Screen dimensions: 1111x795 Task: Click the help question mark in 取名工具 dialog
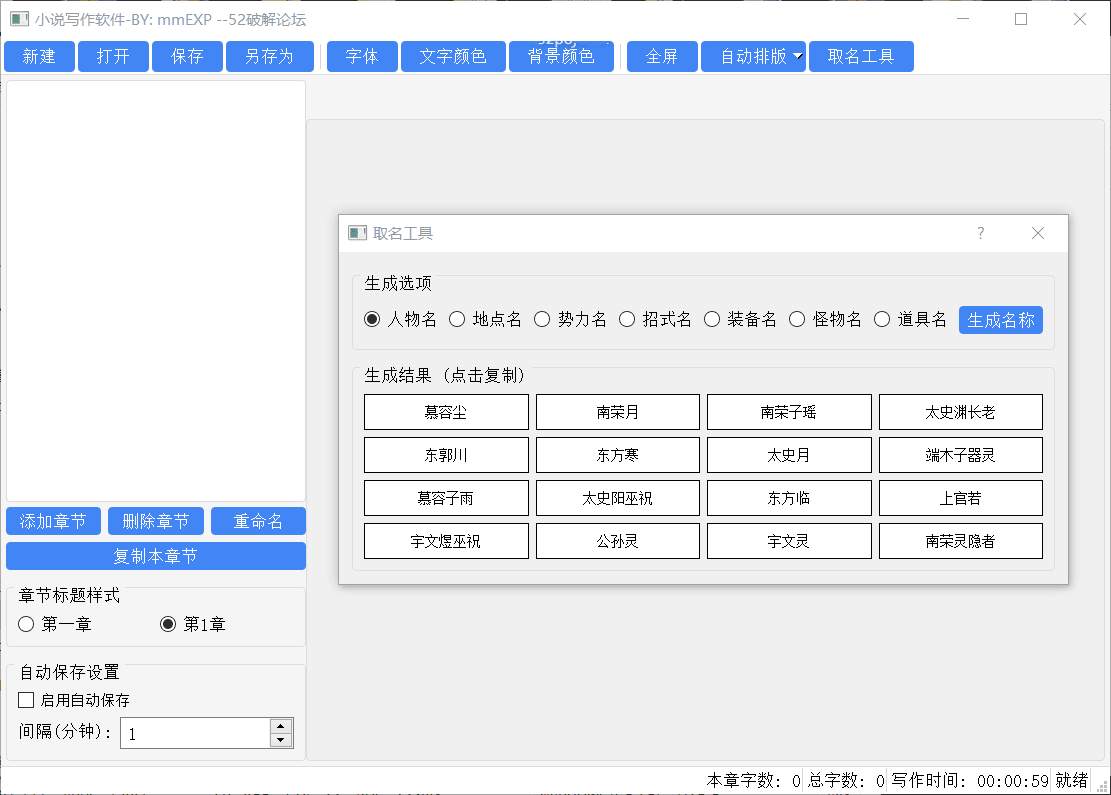tap(980, 233)
